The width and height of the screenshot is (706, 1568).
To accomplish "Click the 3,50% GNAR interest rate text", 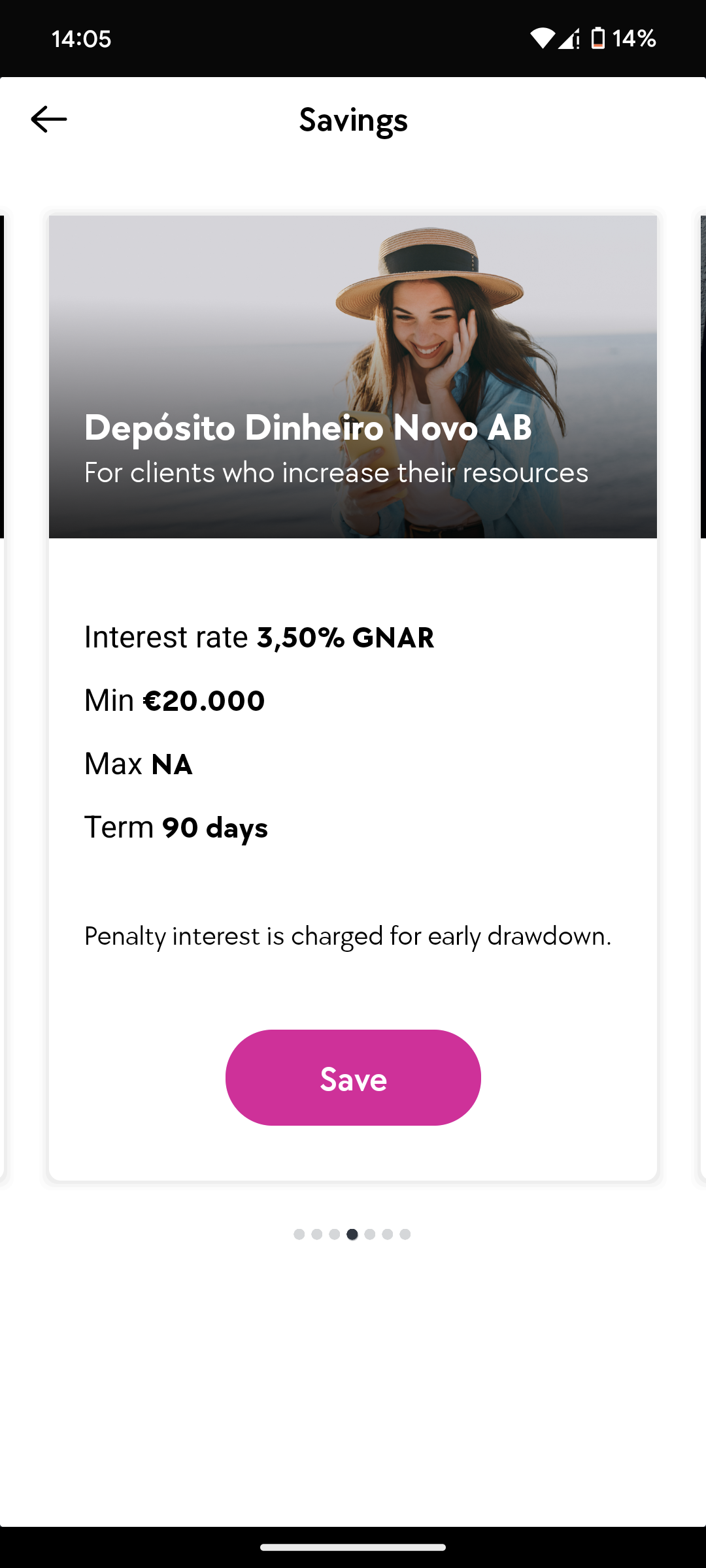I will [345, 638].
